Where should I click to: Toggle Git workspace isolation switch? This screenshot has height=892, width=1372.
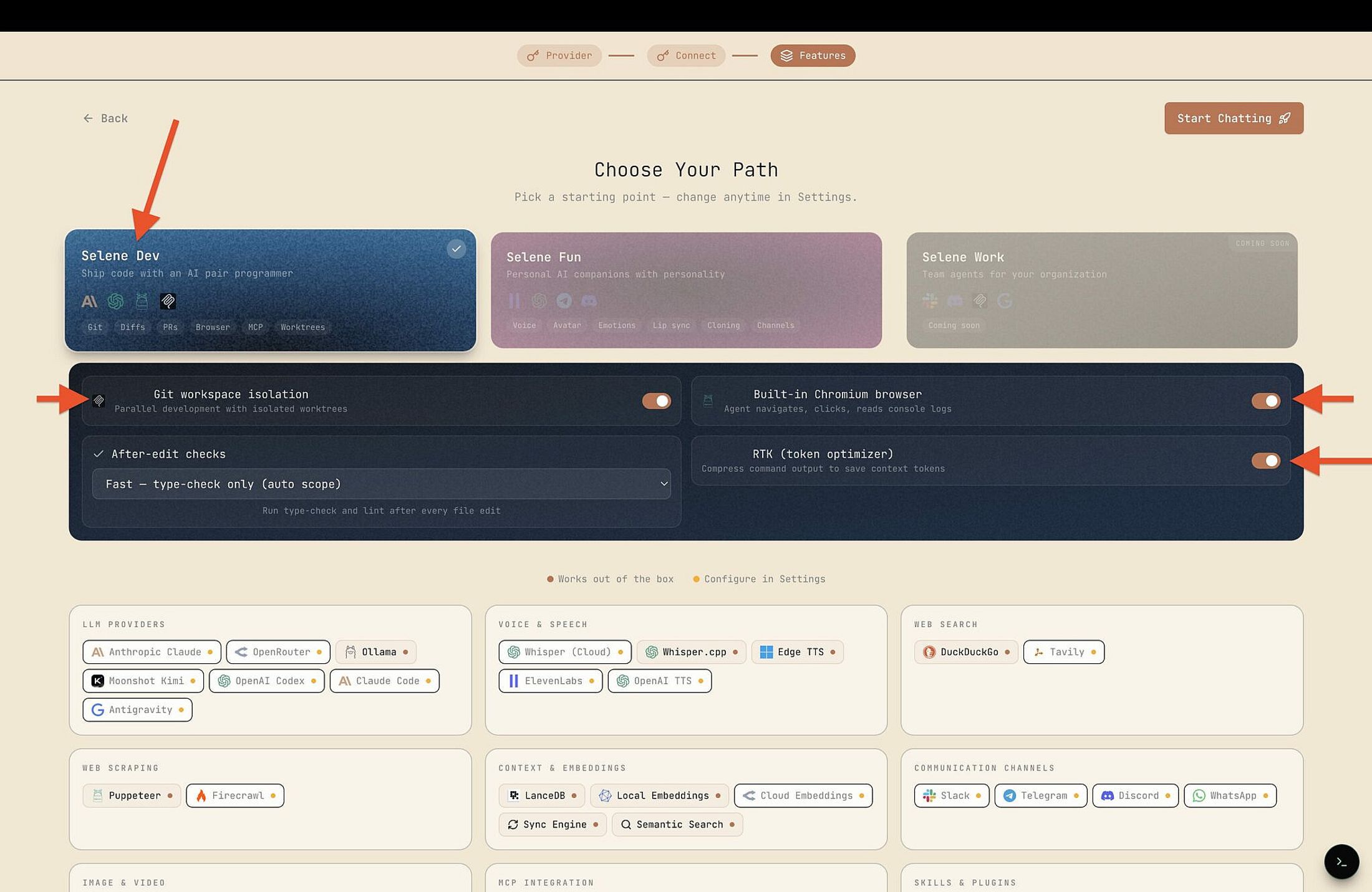click(657, 401)
